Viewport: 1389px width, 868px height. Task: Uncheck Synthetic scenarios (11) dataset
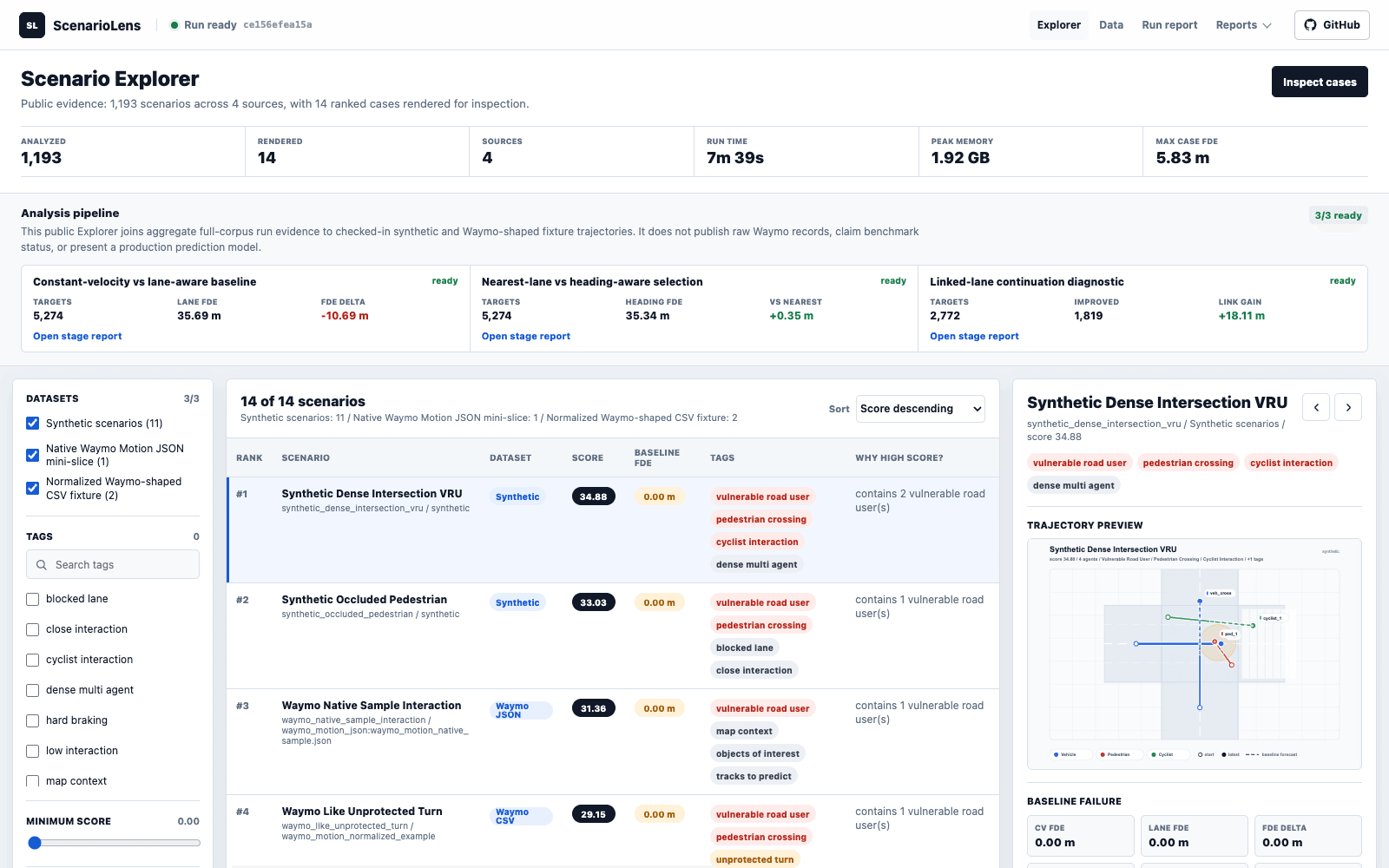(x=32, y=424)
